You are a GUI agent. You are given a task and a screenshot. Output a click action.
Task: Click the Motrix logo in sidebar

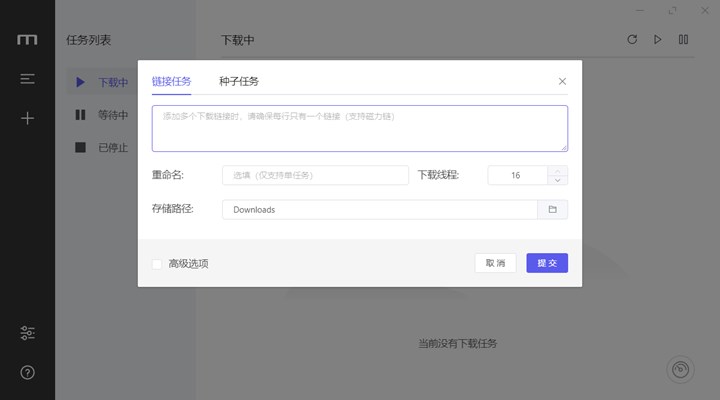point(27,40)
